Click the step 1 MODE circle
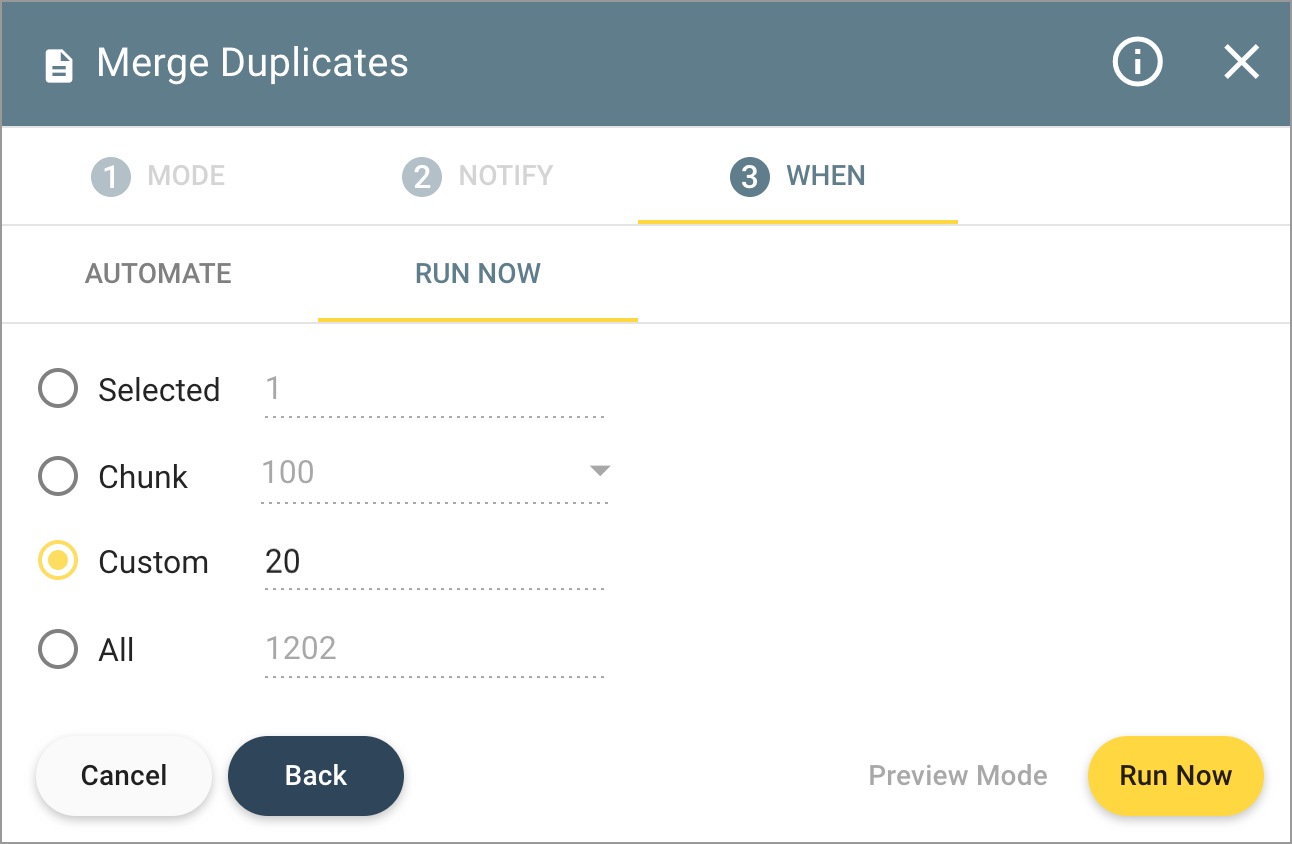 110,175
